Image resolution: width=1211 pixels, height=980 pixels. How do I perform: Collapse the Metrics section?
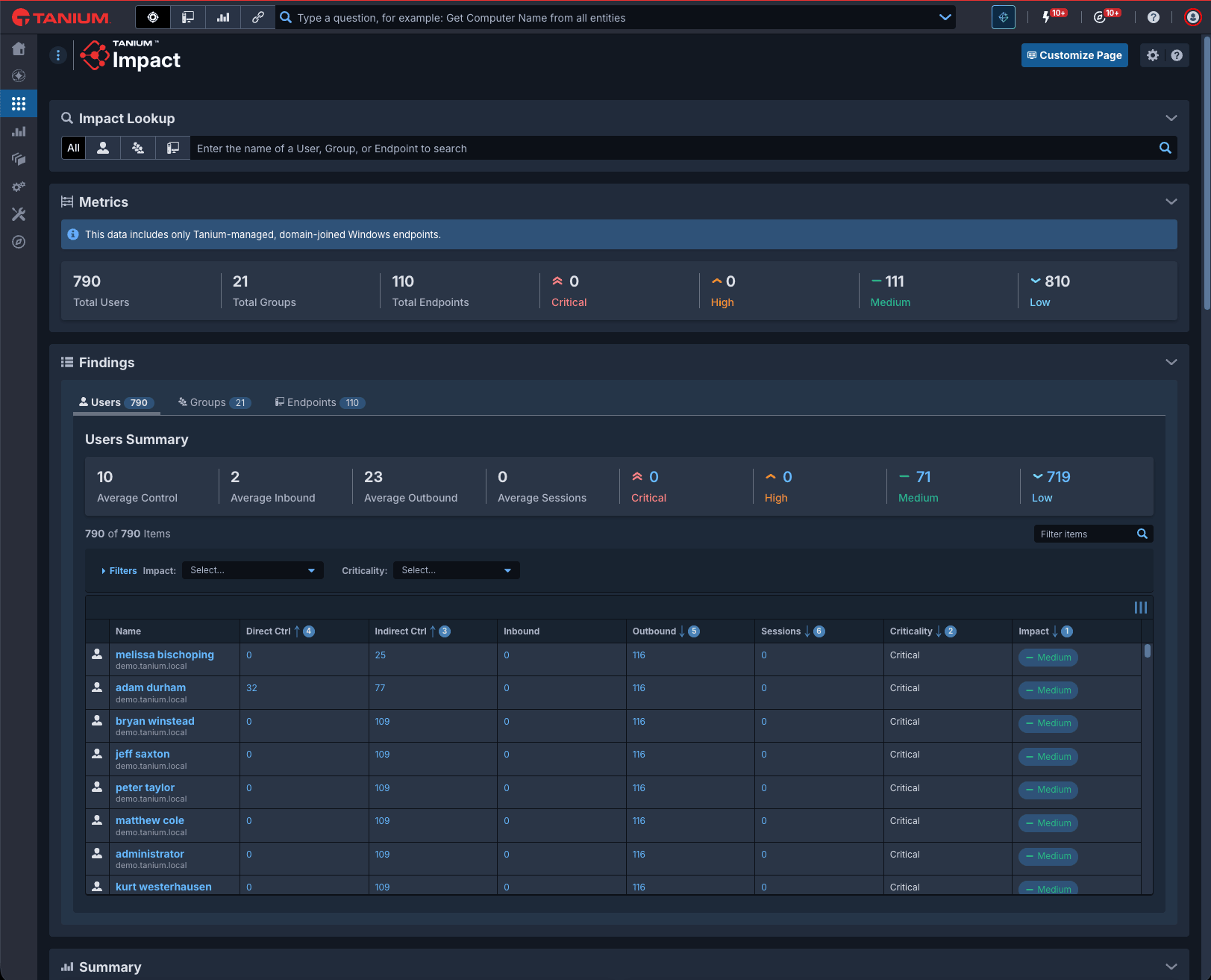click(x=1171, y=202)
